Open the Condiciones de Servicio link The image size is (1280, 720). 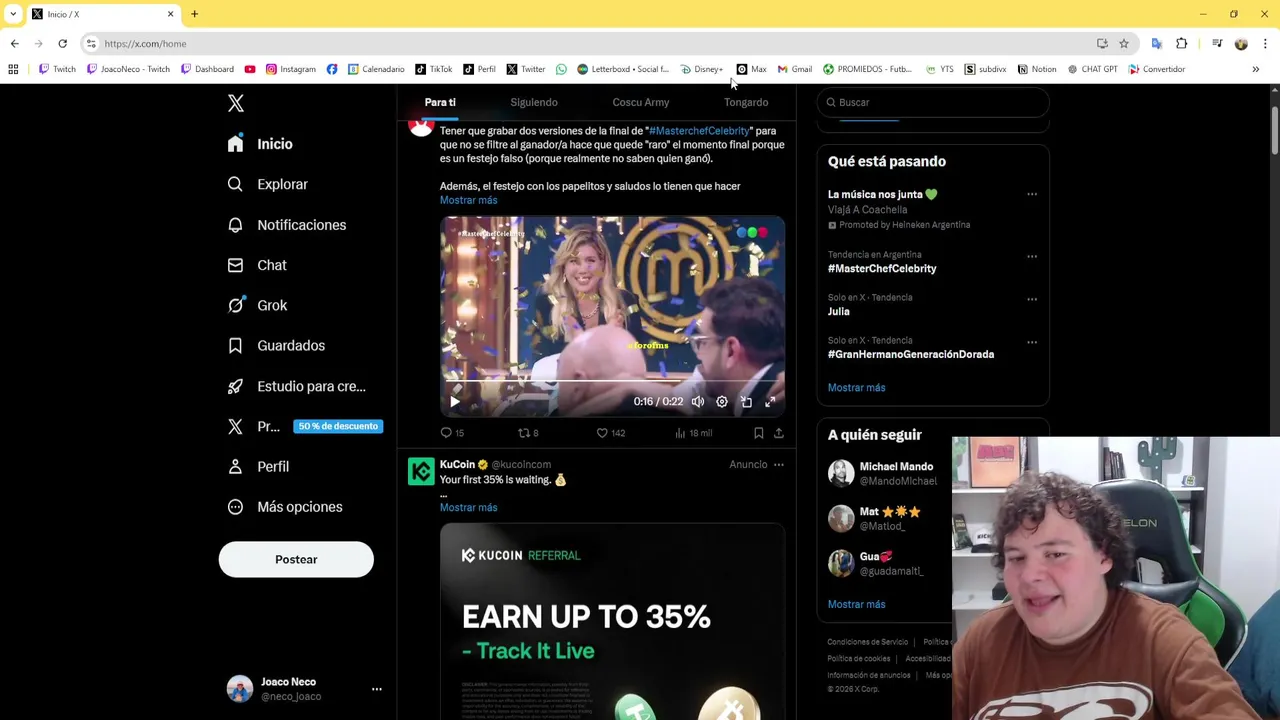coord(867,642)
